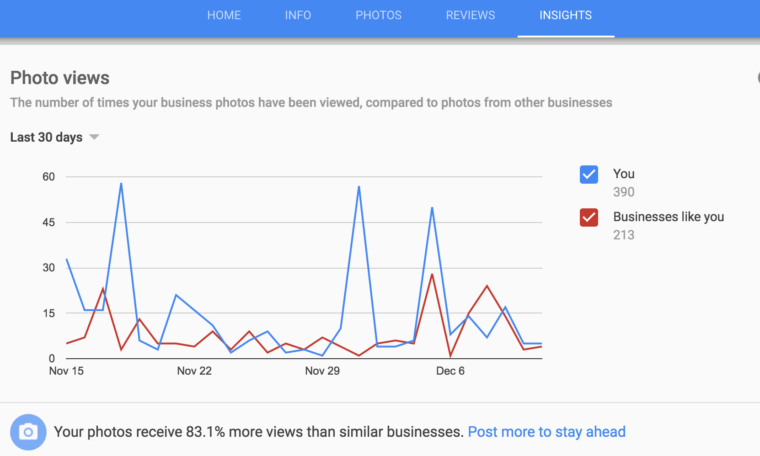The height and width of the screenshot is (456, 760).
Task: Click the red line's peak before Dec 6
Action: 432,274
